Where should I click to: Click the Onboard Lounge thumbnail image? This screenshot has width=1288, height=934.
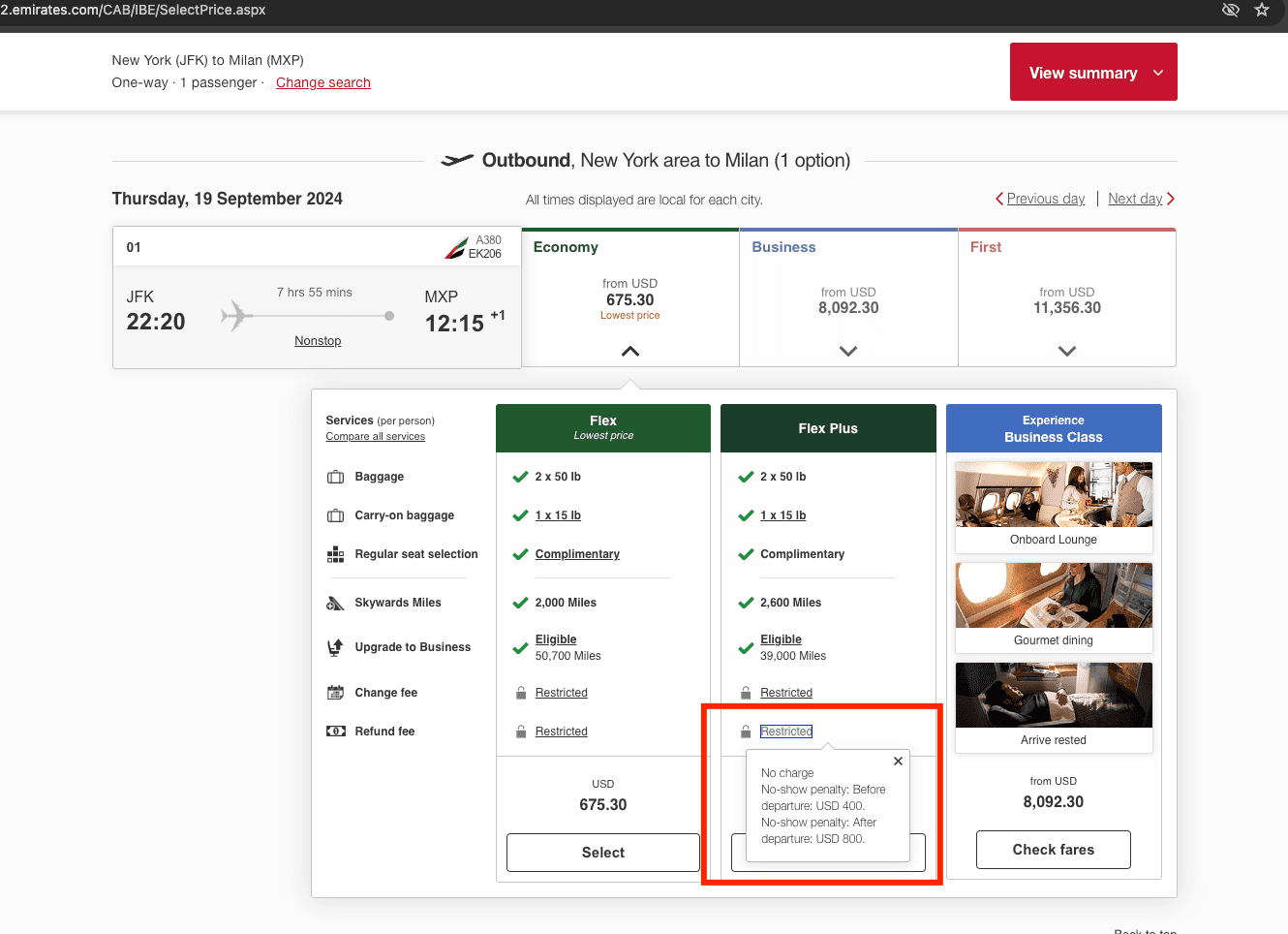pyautogui.click(x=1054, y=495)
